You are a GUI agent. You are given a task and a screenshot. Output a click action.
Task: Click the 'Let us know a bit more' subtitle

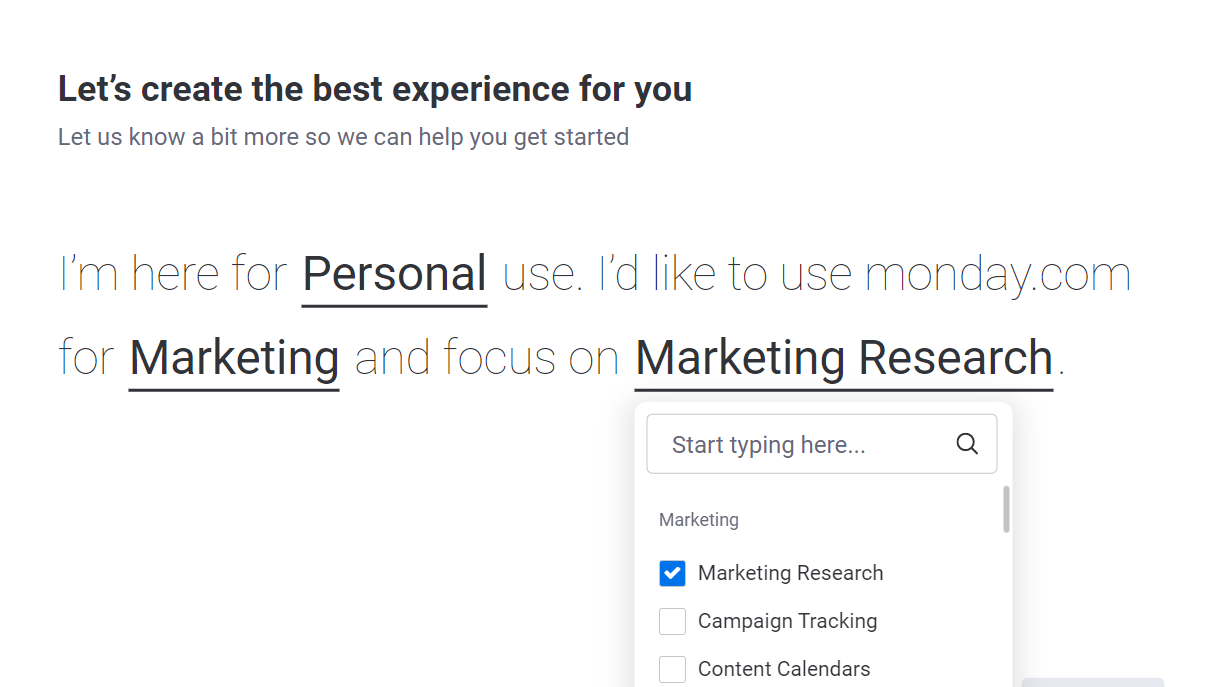point(343,137)
